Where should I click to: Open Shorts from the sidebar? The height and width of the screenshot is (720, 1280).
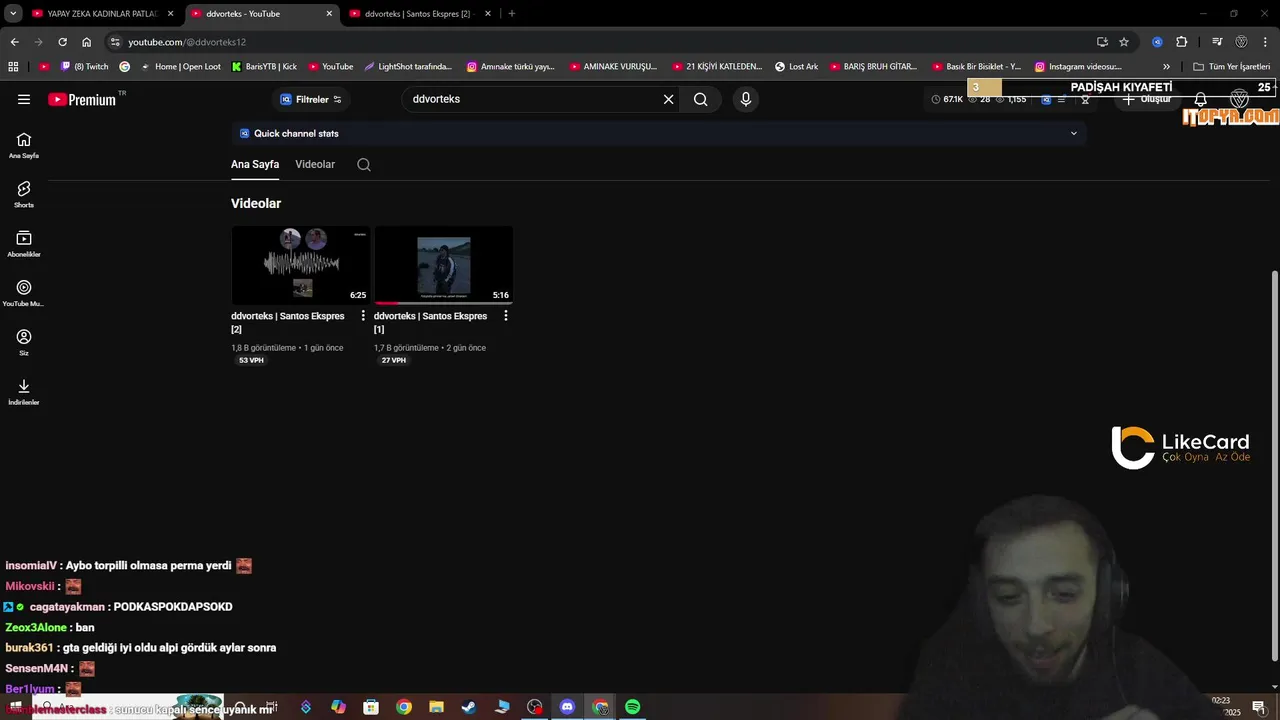tap(24, 195)
